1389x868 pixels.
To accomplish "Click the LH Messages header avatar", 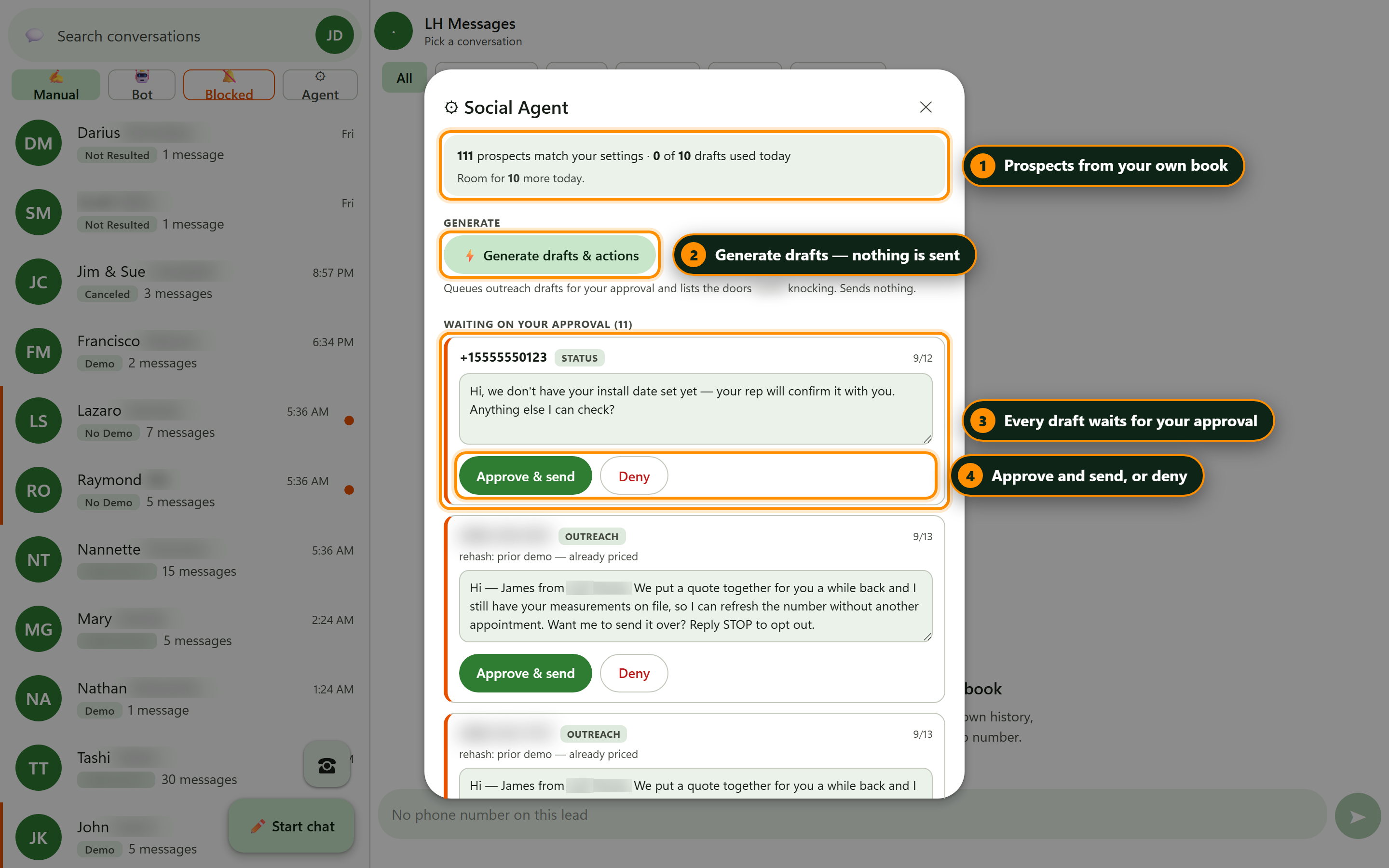I will (x=393, y=31).
